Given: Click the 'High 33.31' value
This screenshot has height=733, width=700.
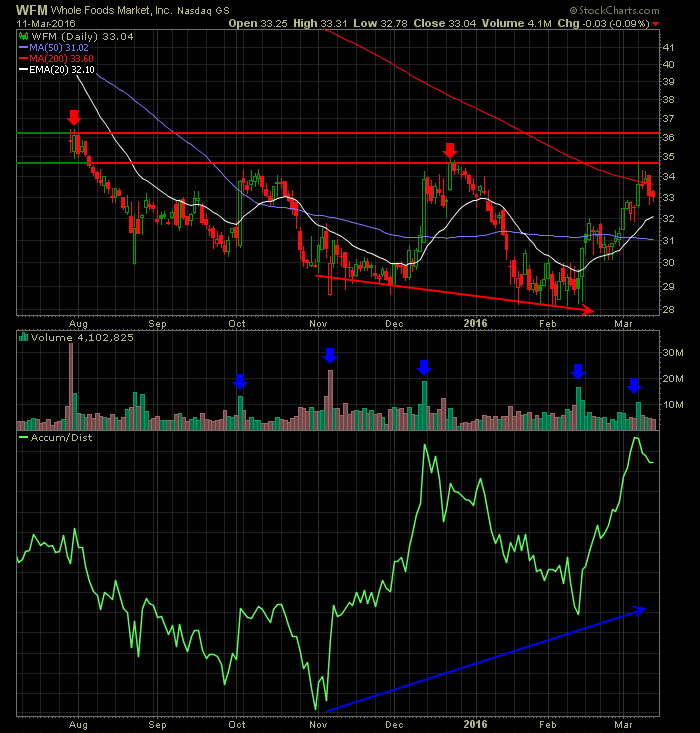Looking at the screenshot, I should pyautogui.click(x=320, y=23).
